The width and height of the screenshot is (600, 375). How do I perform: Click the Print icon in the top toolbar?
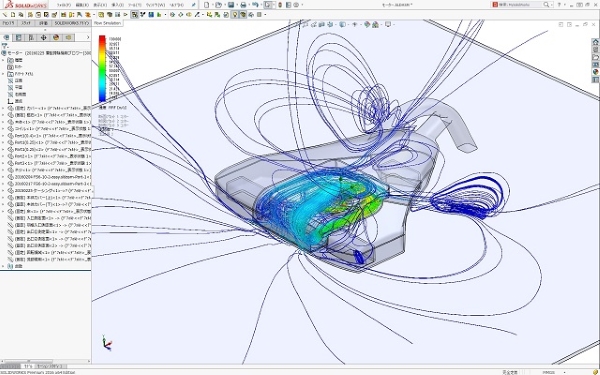(x=243, y=5)
